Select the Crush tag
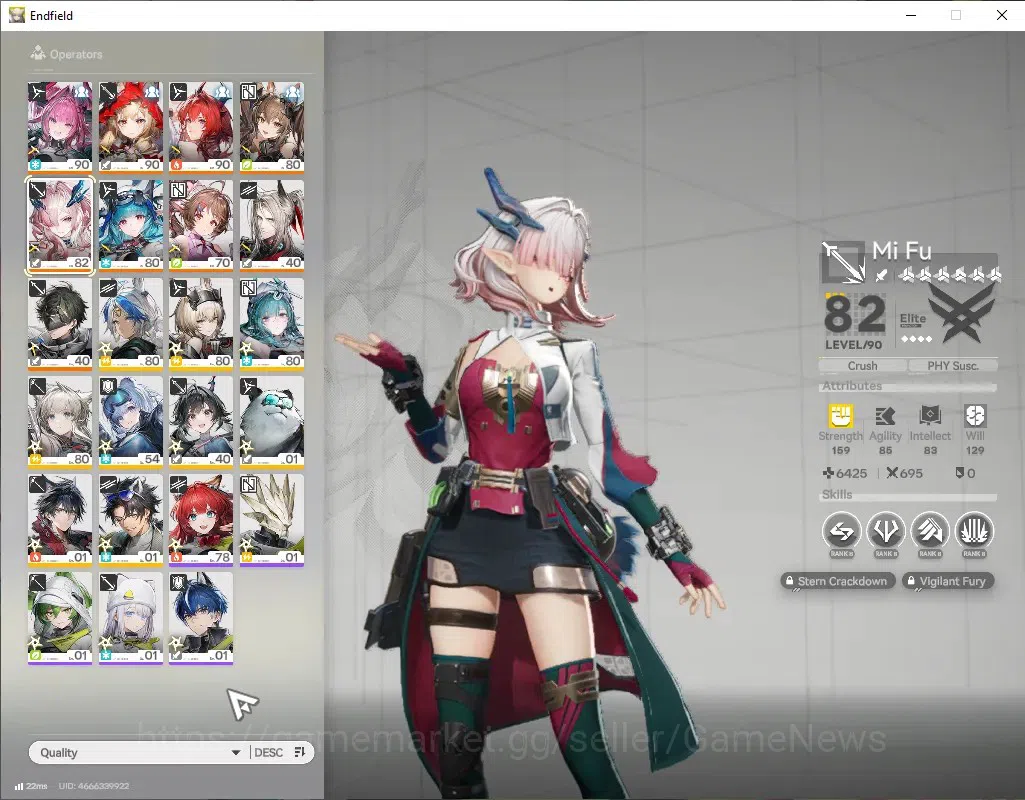The image size is (1025, 800). (862, 366)
